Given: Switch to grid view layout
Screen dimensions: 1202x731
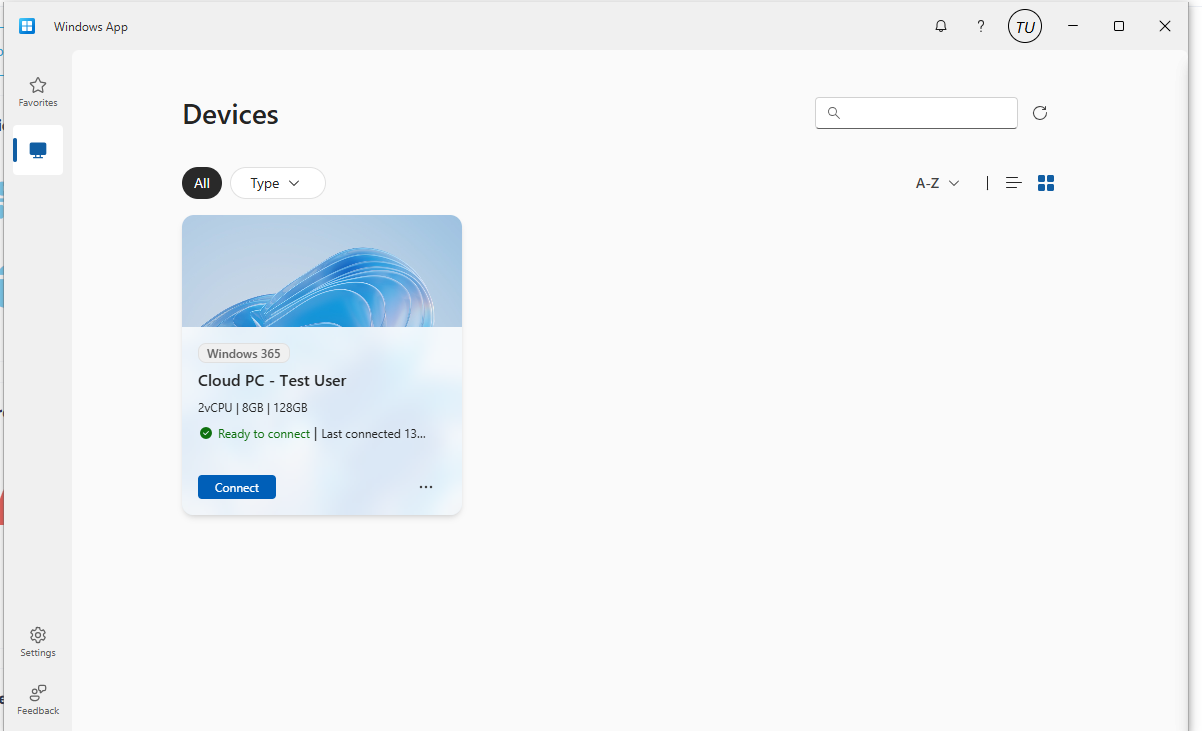Looking at the screenshot, I should tap(1046, 183).
